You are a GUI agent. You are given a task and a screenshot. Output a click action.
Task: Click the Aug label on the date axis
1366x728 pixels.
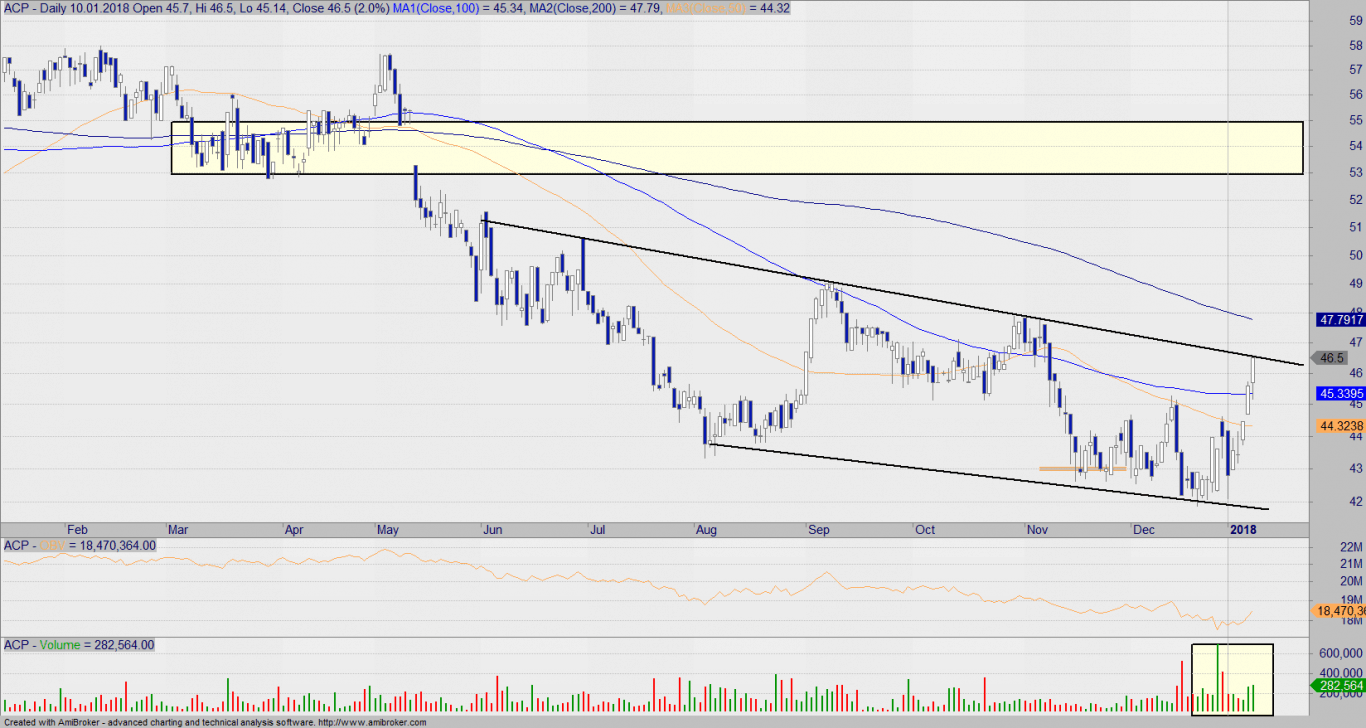707,529
